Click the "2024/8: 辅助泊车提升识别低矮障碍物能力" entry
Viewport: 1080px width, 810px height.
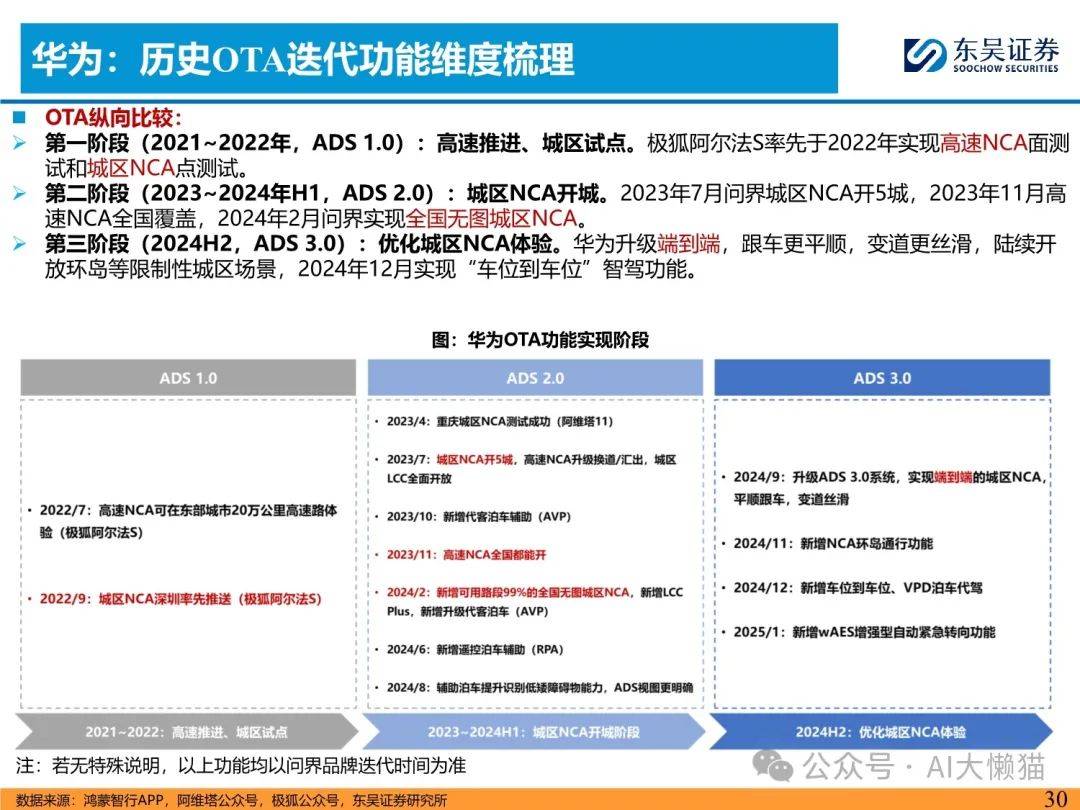pos(534,687)
